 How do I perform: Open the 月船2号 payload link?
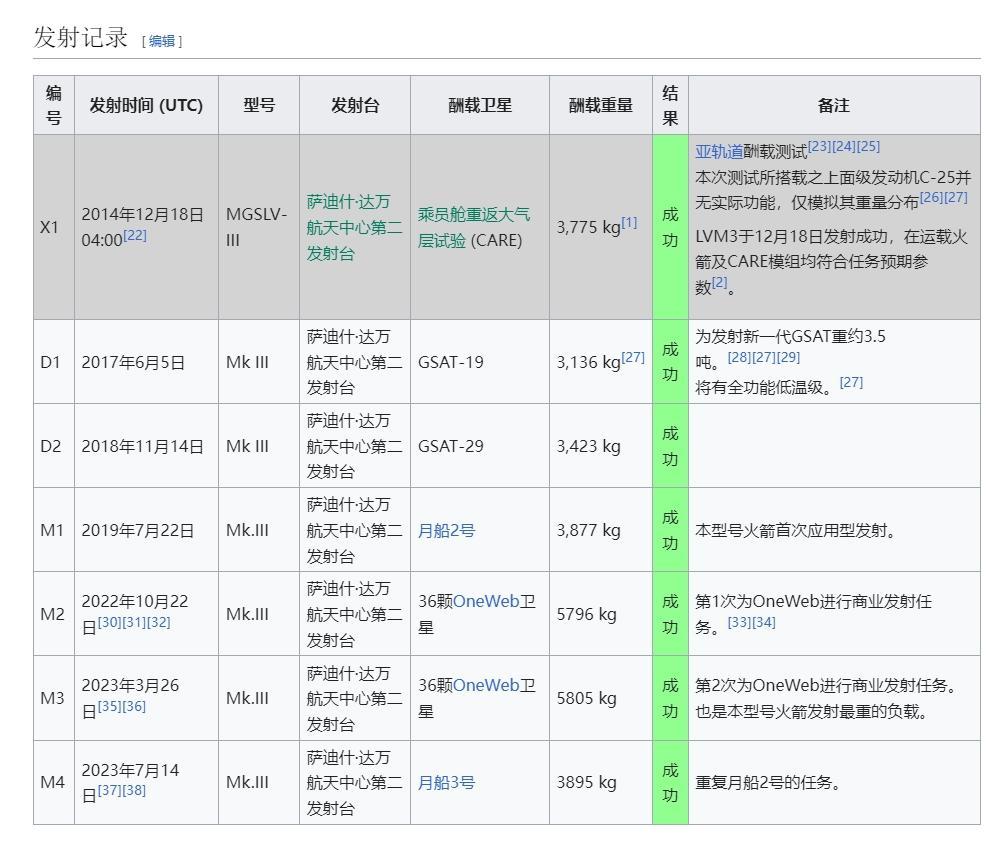tap(446, 530)
